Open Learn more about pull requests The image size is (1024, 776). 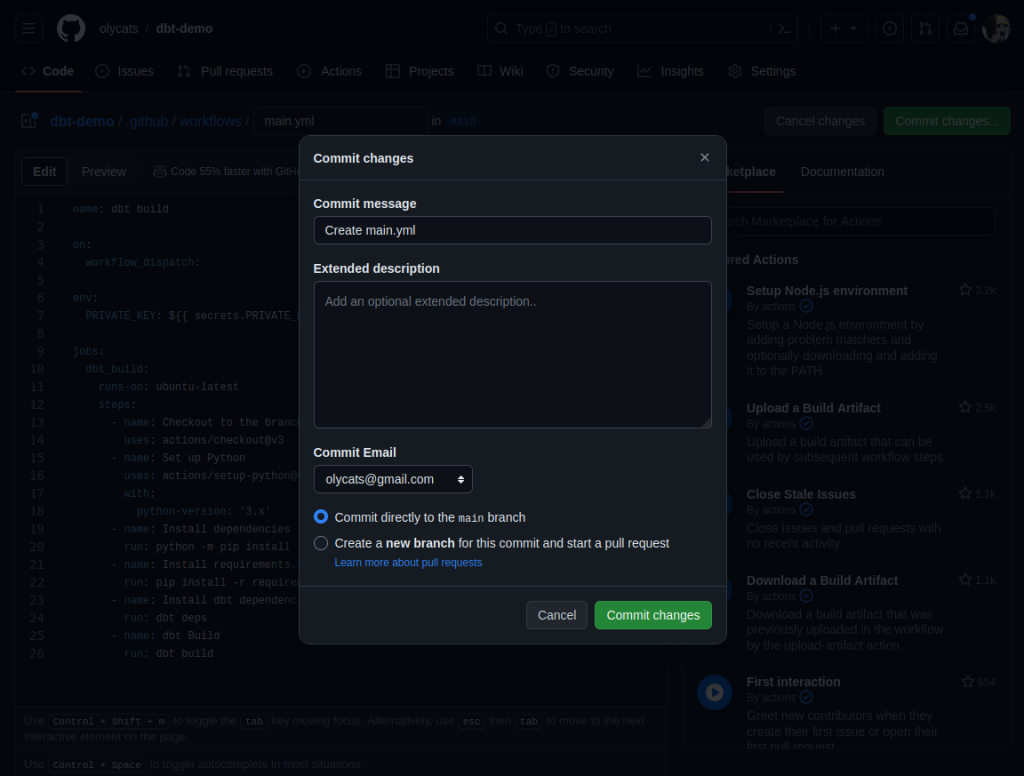click(x=408, y=562)
